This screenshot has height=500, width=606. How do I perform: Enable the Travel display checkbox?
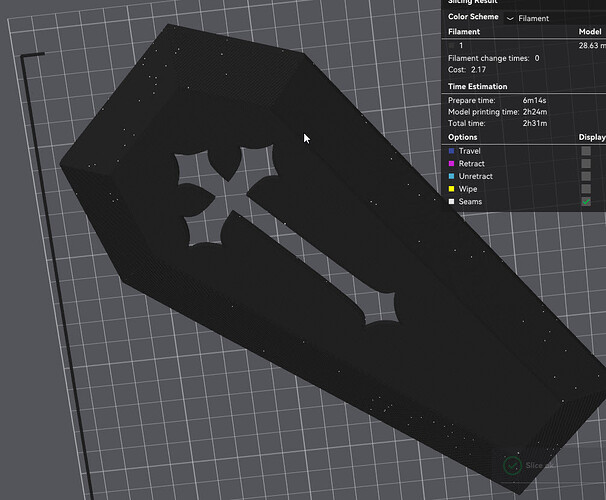[586, 151]
